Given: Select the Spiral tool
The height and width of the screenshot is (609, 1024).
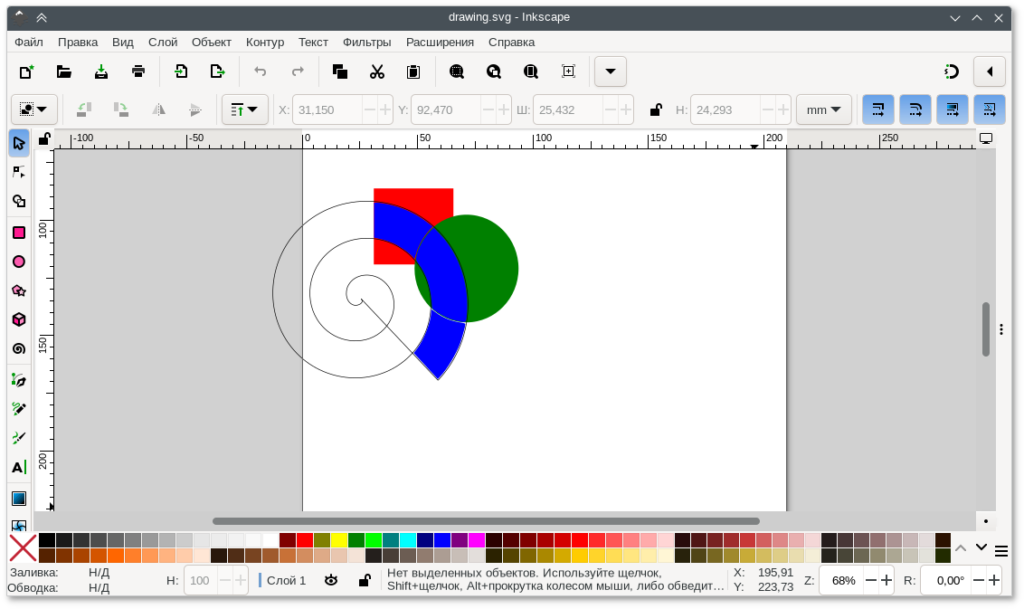Looking at the screenshot, I should coord(19,349).
